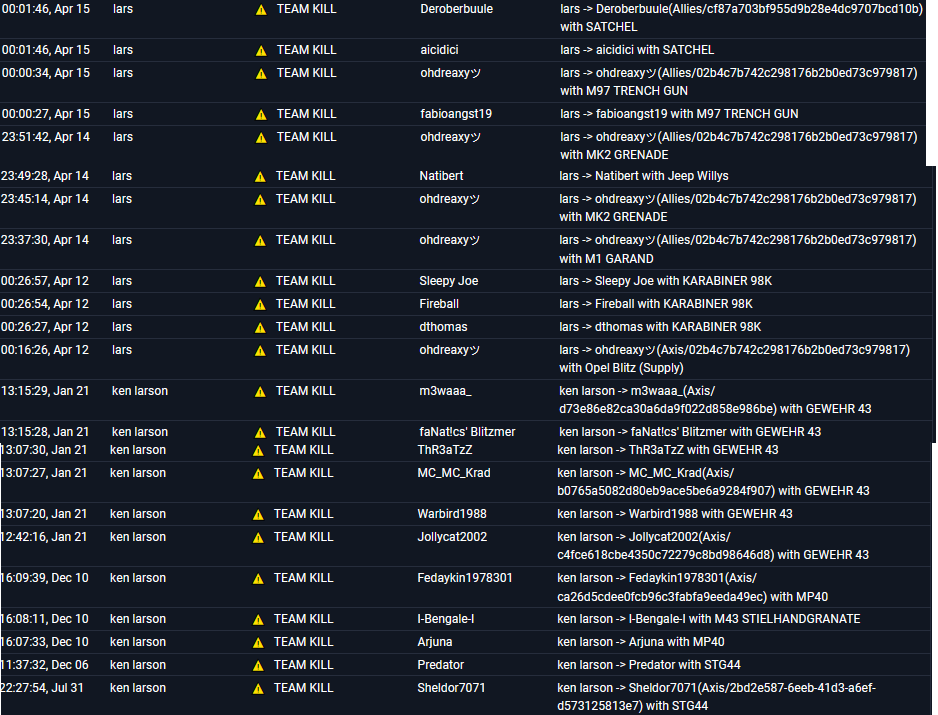This screenshot has height=715, width=938.
Task: Click warning icon in m3waaa_ row
Action: pyautogui.click(x=260, y=391)
